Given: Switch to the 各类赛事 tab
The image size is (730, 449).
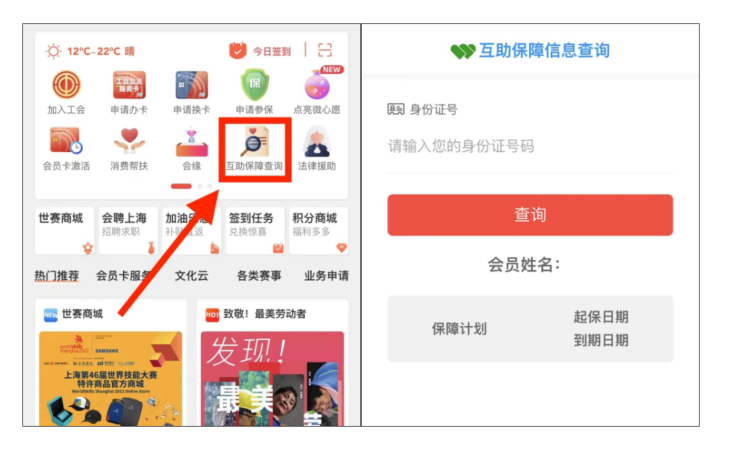Looking at the screenshot, I should 259,276.
